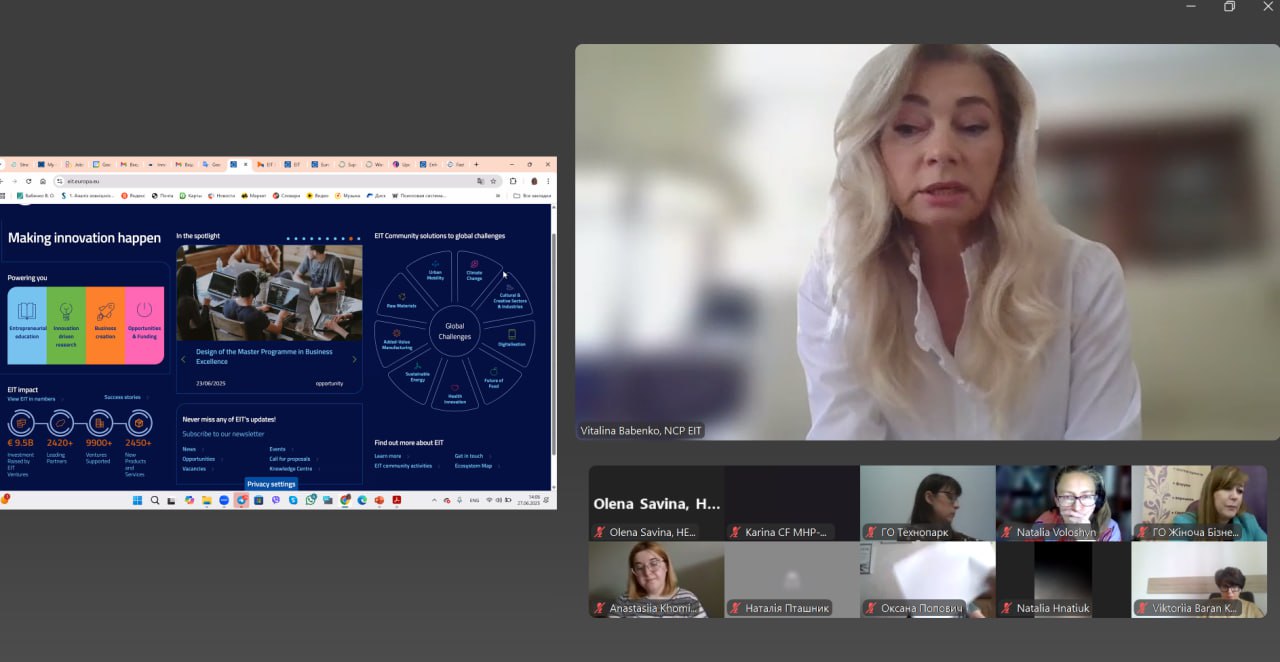Click the 9900+ Ventures Supported circle icon
The height and width of the screenshot is (662, 1280).
99,423
